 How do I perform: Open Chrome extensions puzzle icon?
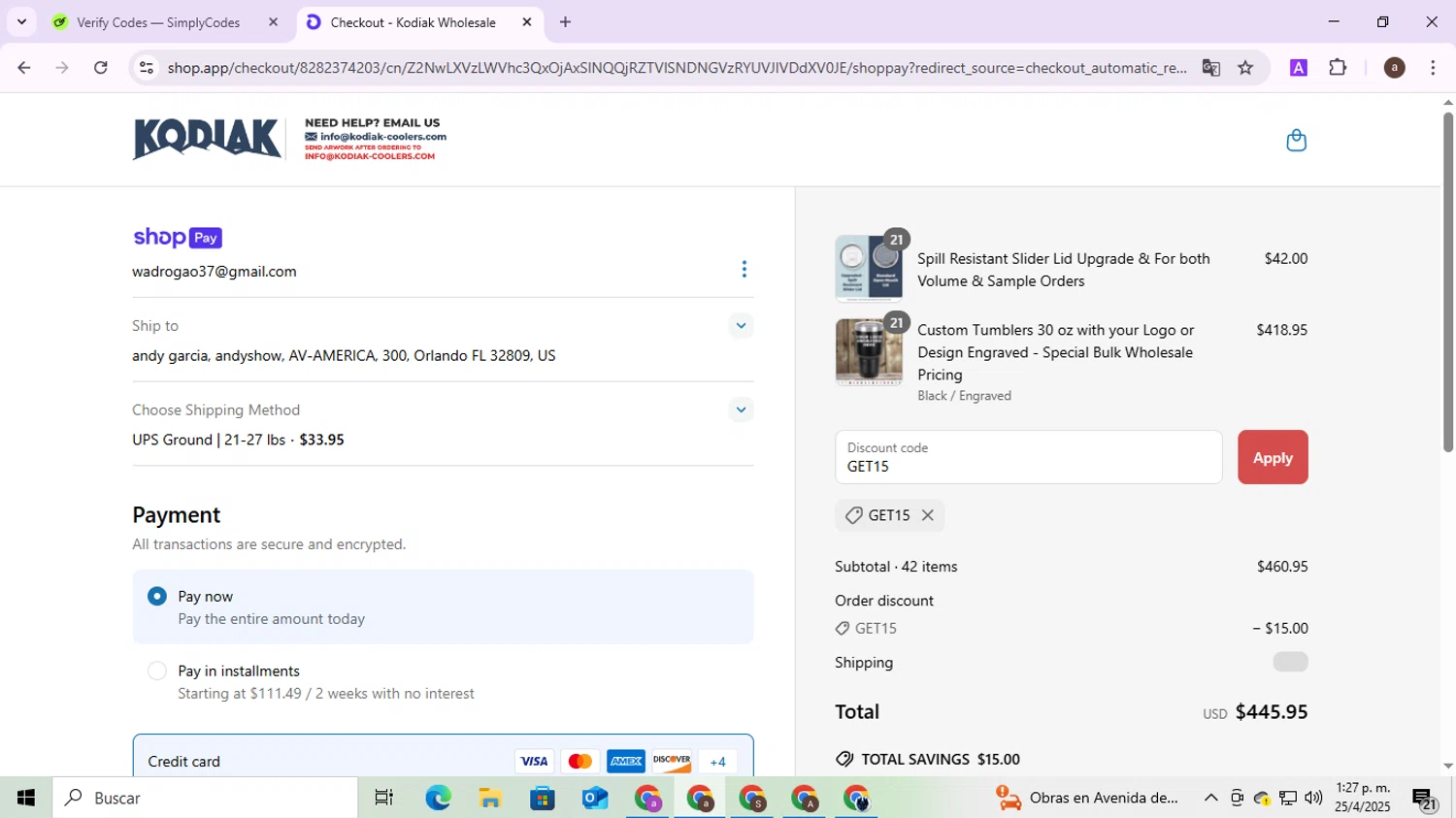pyautogui.click(x=1338, y=68)
